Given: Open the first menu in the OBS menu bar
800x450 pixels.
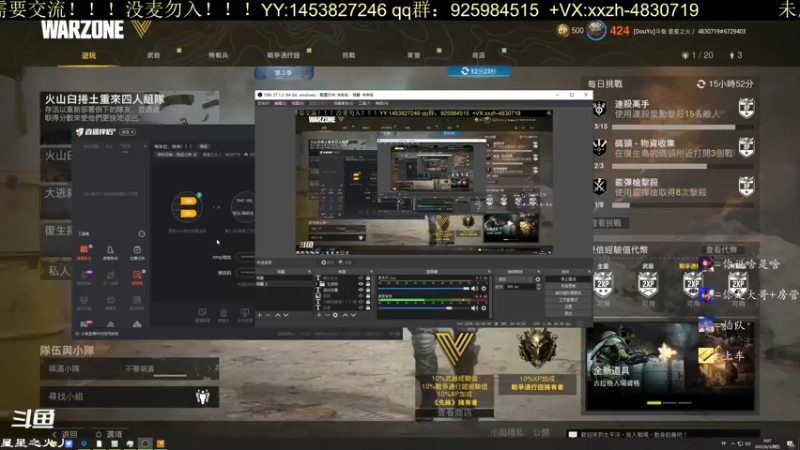Looking at the screenshot, I should [x=263, y=103].
